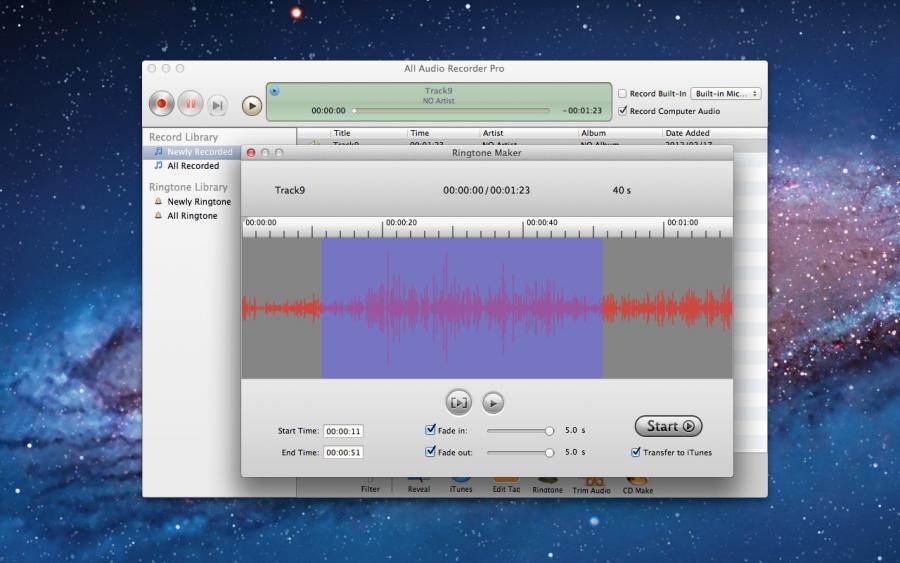Screen dimensions: 900x563
Task: Click the small blue icon in track display
Action: coord(274,91)
